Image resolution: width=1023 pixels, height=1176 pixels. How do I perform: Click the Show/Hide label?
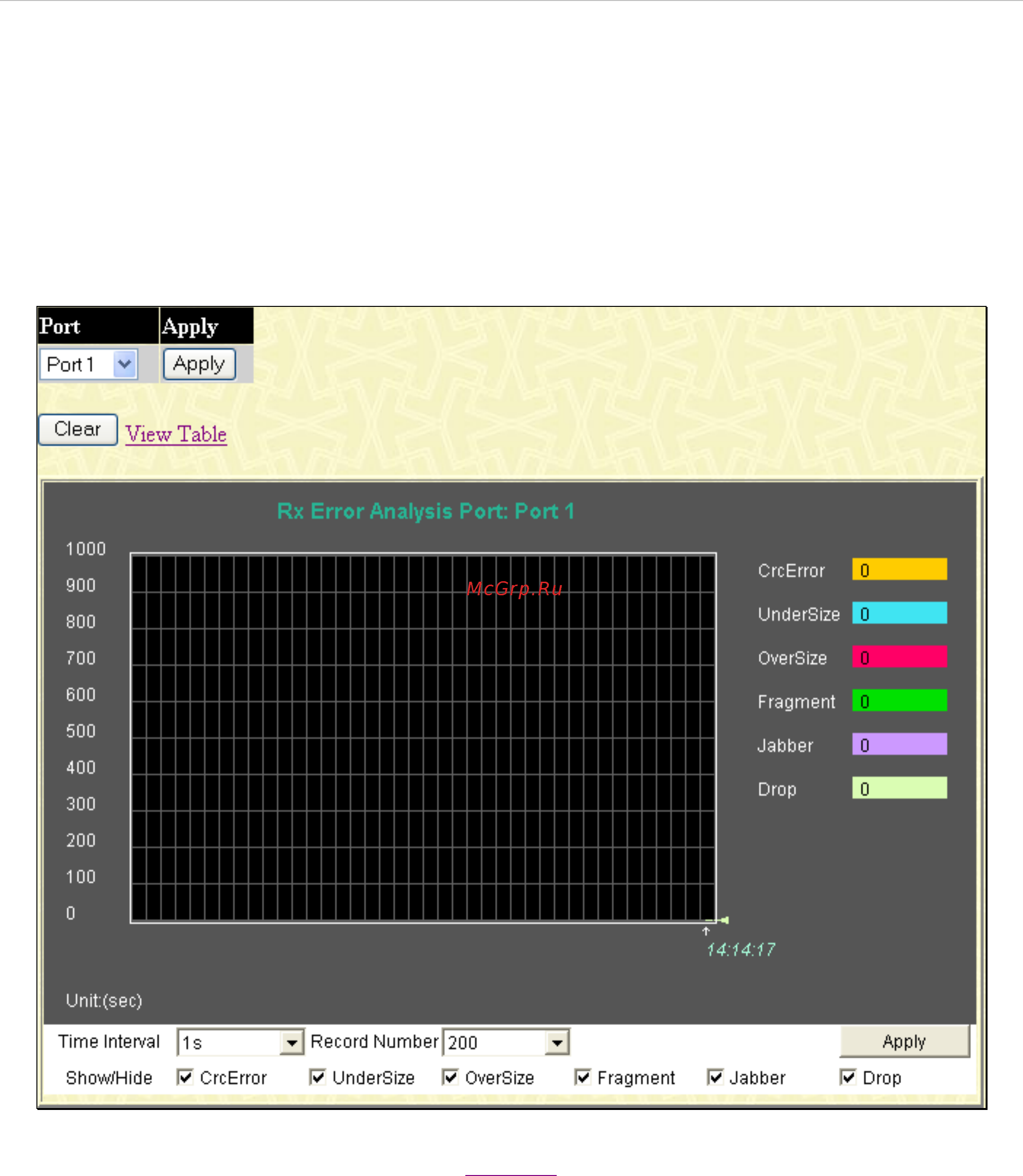[109, 1078]
